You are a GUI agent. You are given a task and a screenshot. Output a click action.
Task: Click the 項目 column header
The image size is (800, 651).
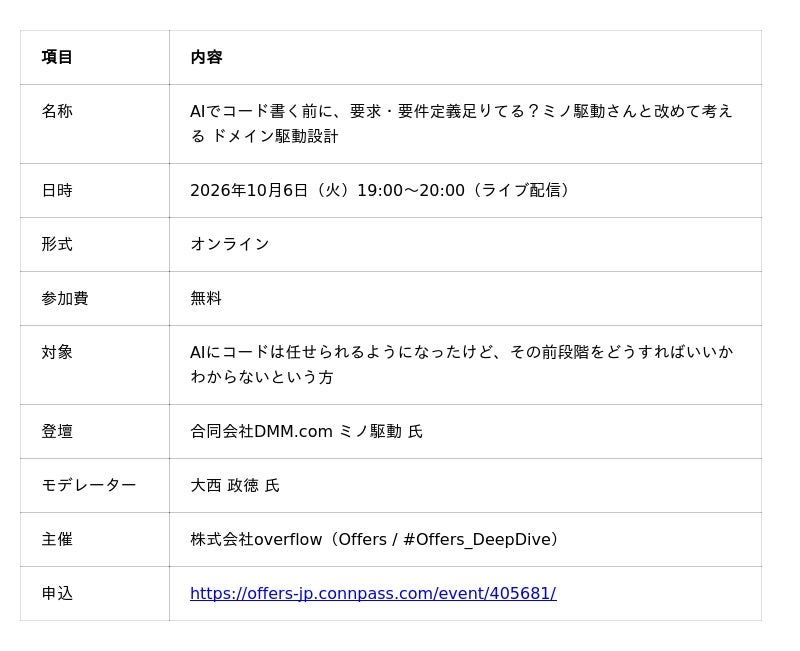[57, 57]
